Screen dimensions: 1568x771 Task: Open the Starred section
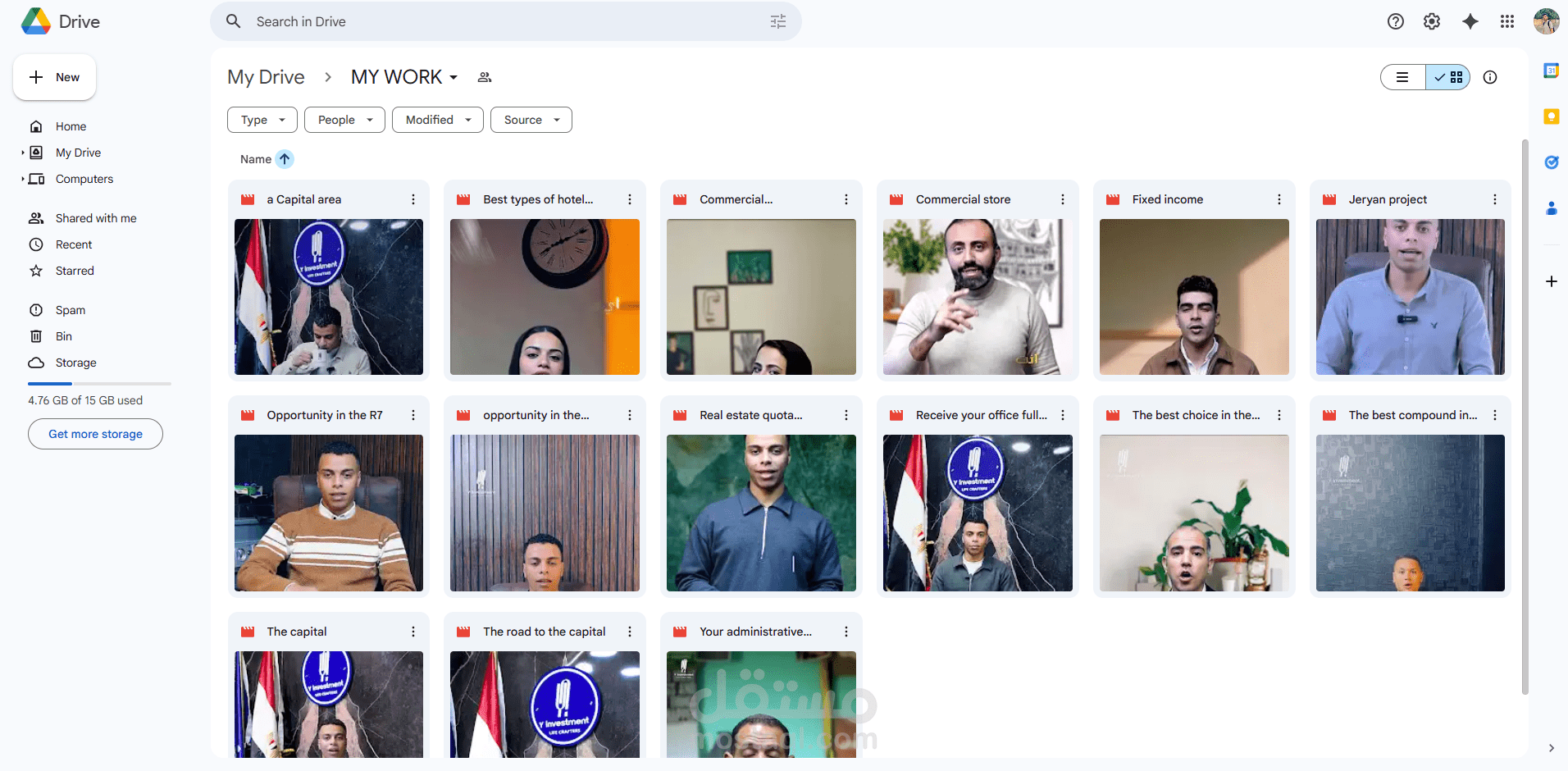(74, 271)
